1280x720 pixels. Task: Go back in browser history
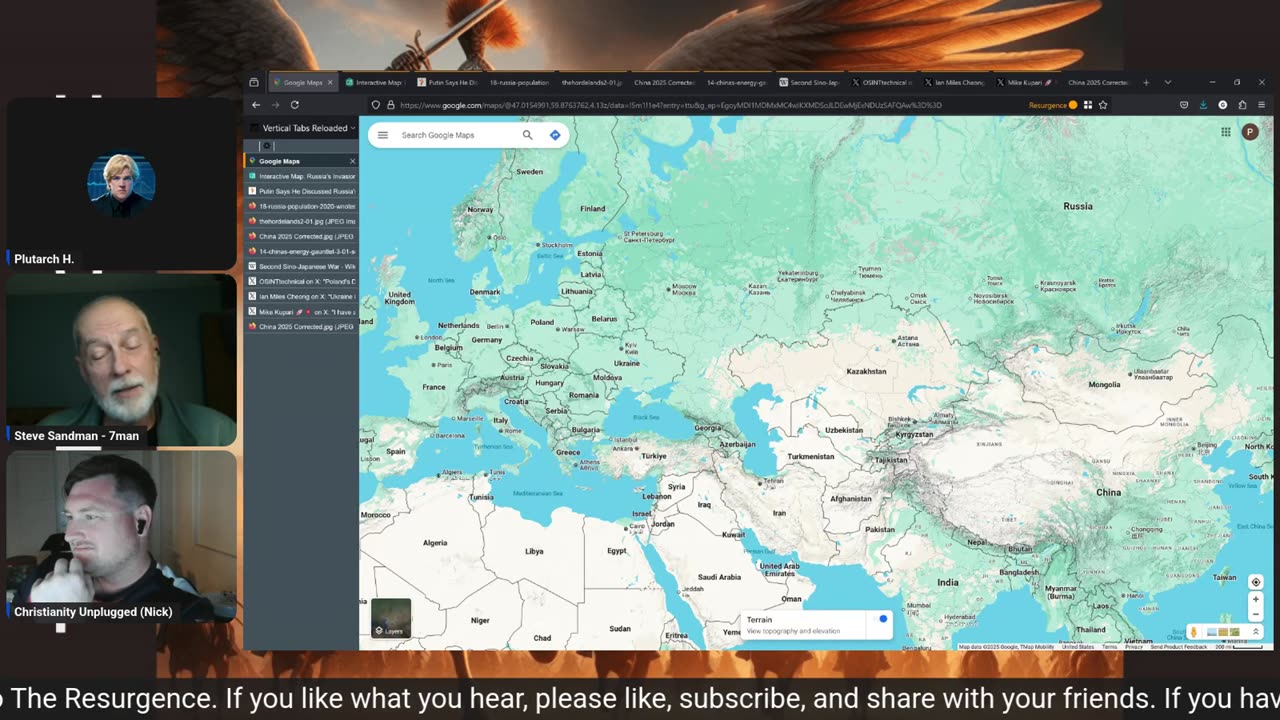[256, 105]
